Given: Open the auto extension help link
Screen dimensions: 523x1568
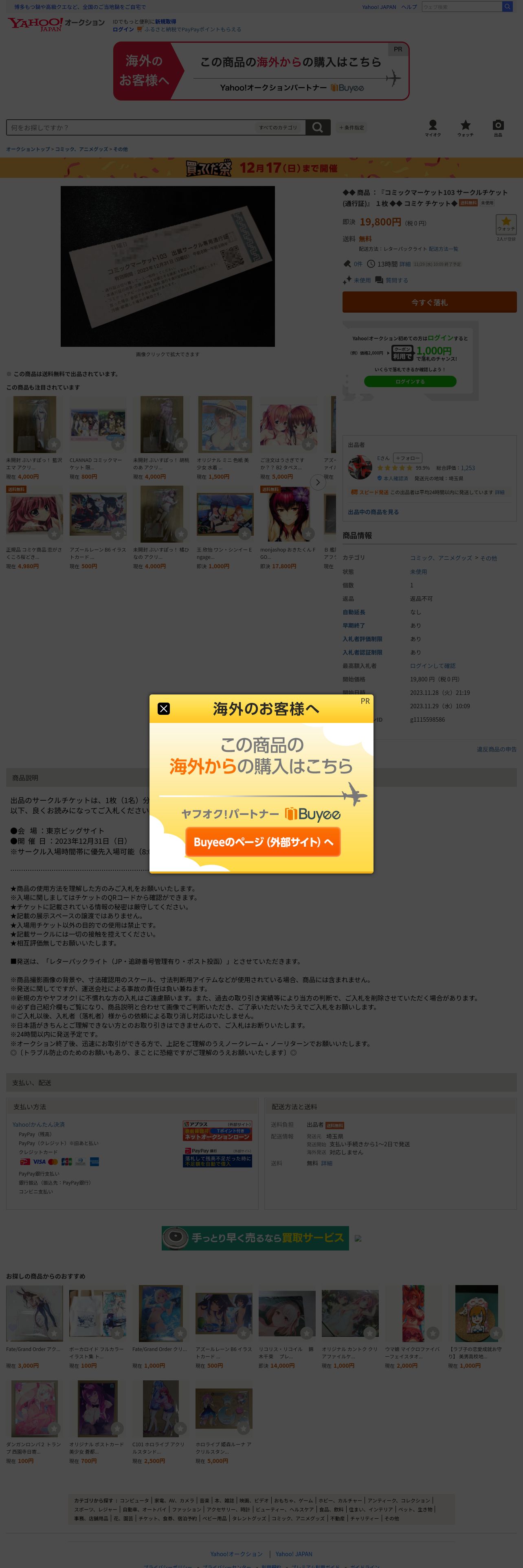Looking at the screenshot, I should click(x=354, y=612).
